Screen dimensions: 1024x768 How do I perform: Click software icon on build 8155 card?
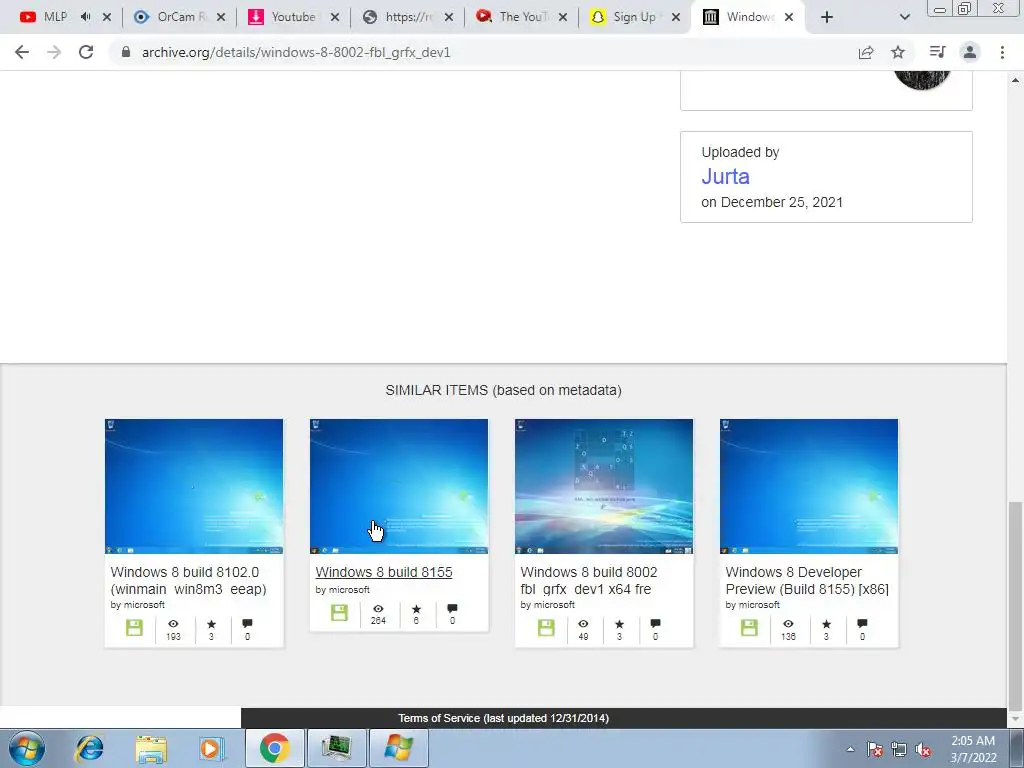[339, 613]
